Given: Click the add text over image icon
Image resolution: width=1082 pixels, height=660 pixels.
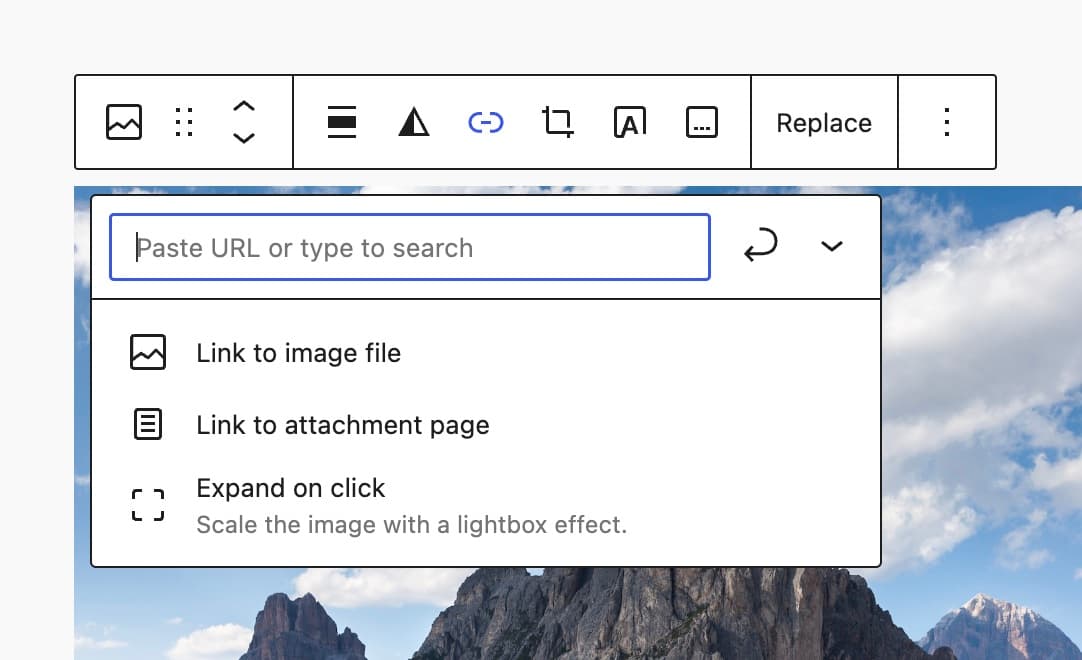Looking at the screenshot, I should tap(629, 122).
